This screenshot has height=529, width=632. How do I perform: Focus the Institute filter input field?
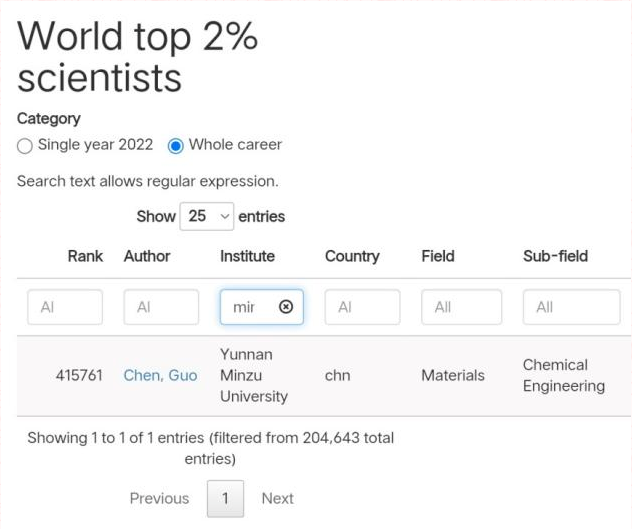point(248,307)
